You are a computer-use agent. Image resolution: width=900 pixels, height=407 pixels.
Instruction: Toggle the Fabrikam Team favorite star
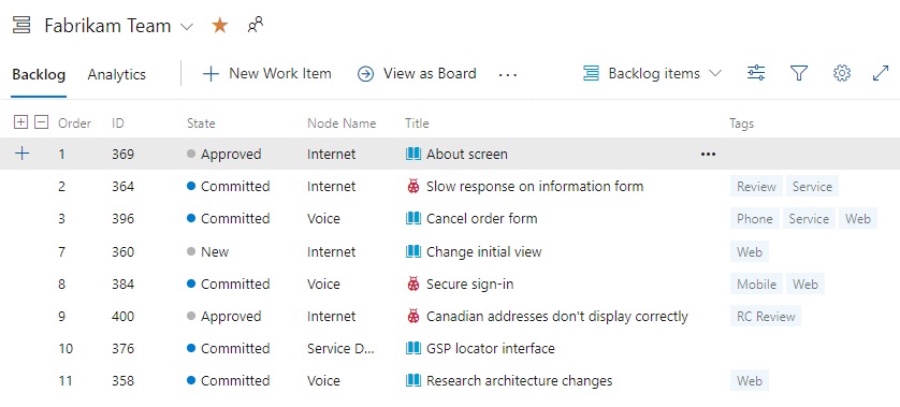coord(220,26)
